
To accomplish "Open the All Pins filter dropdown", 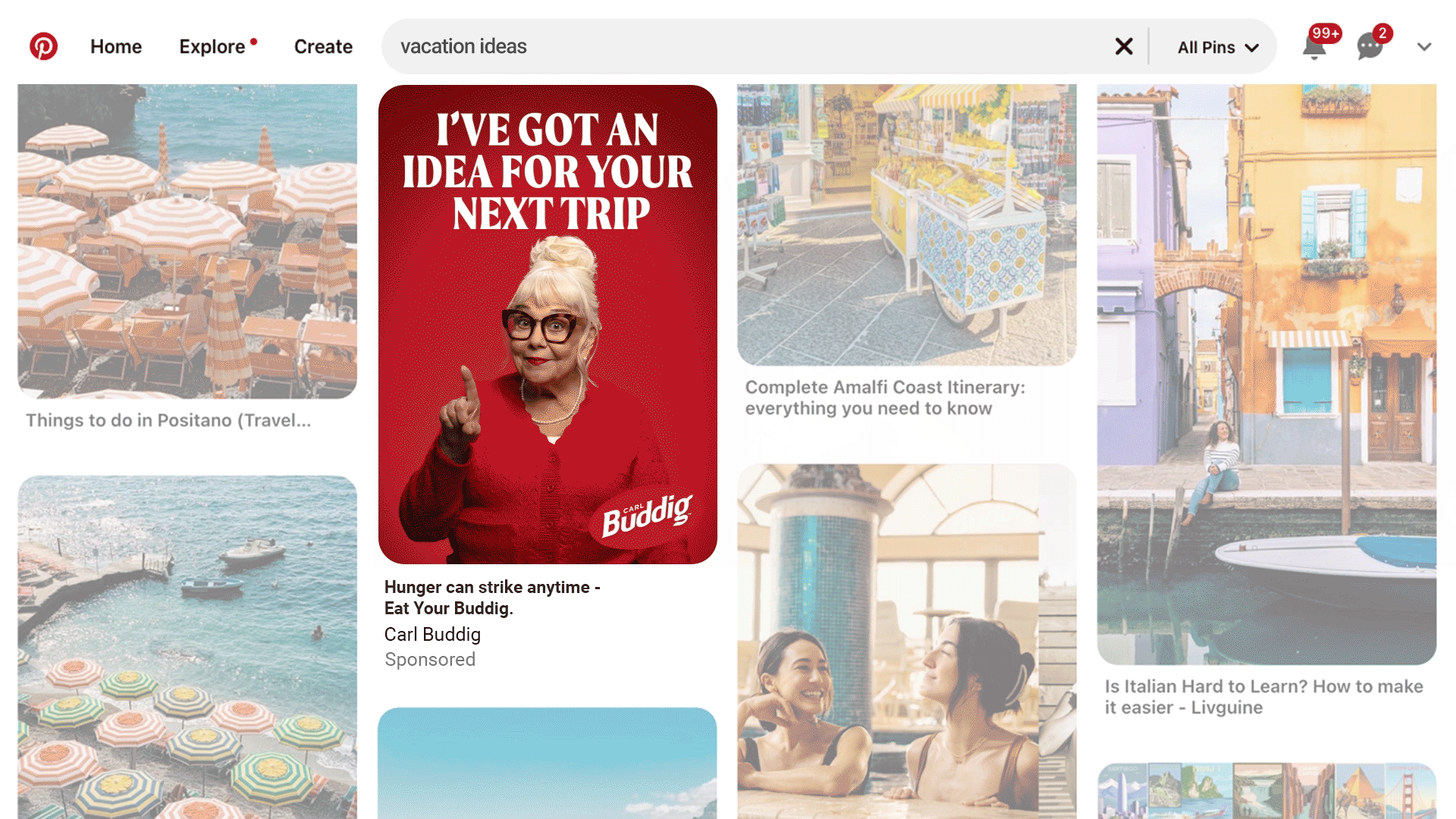I will [1218, 47].
